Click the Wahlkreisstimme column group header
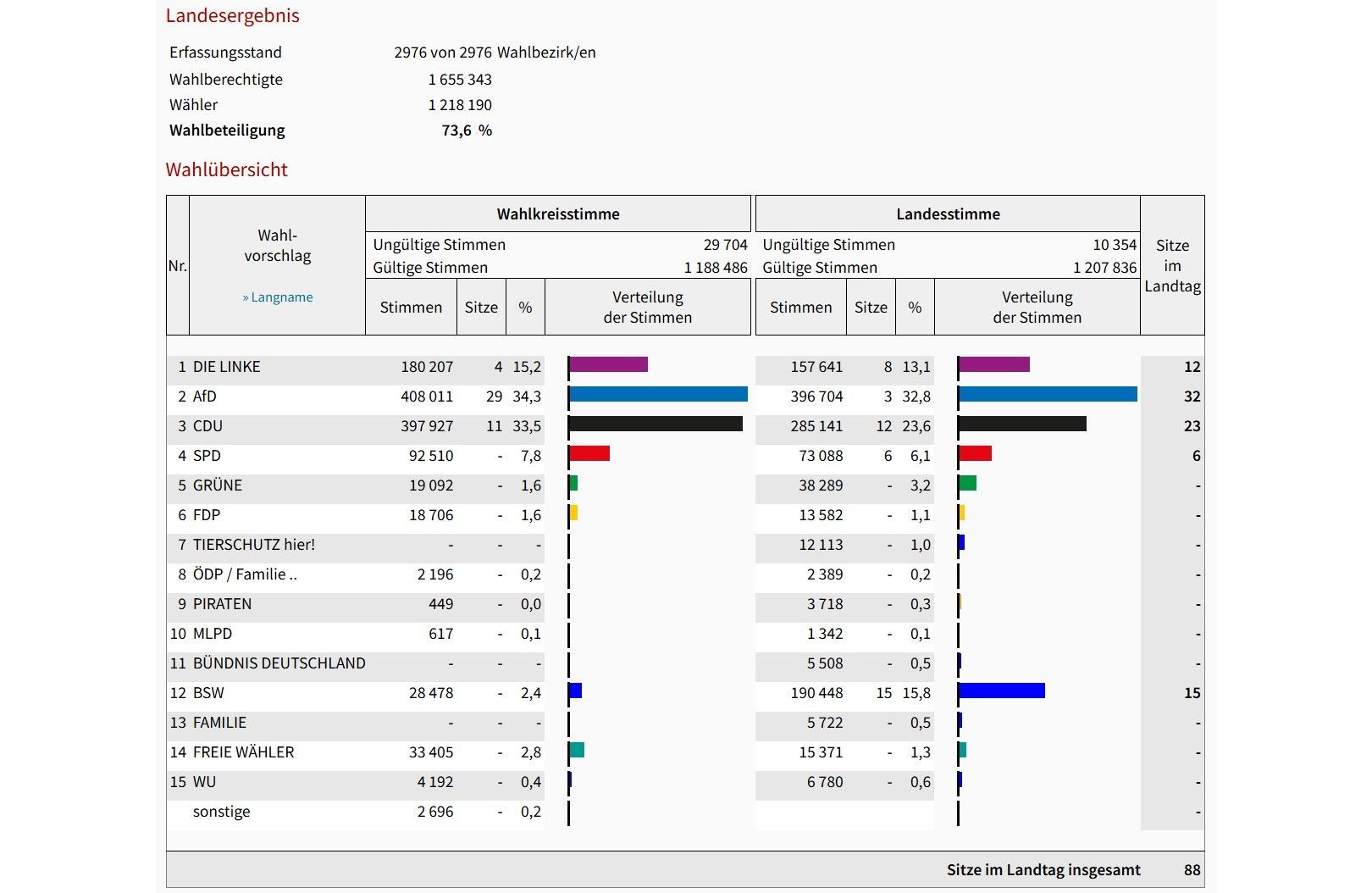The height and width of the screenshot is (893, 1372). point(557,214)
